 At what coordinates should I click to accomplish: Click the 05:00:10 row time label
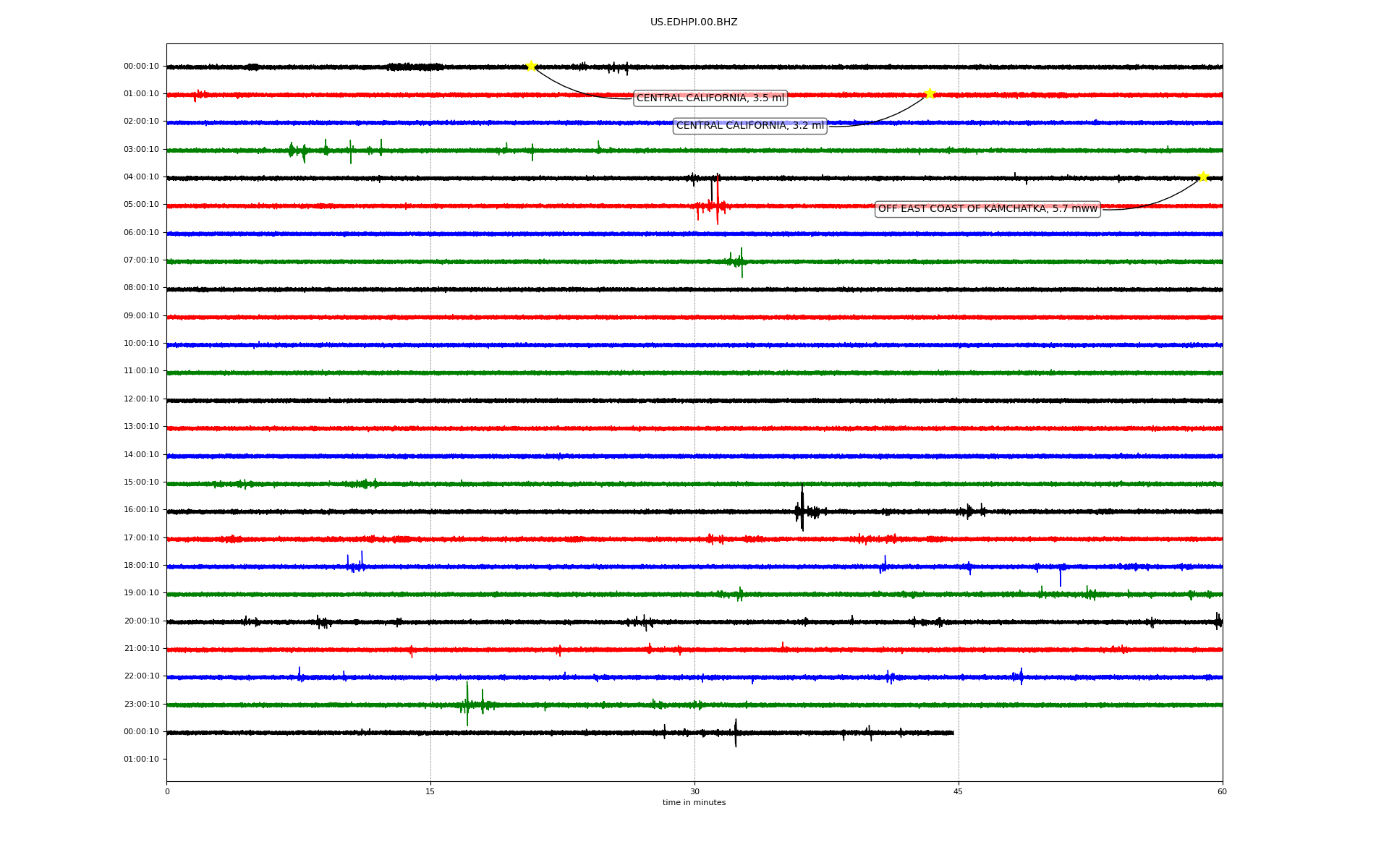pos(141,205)
